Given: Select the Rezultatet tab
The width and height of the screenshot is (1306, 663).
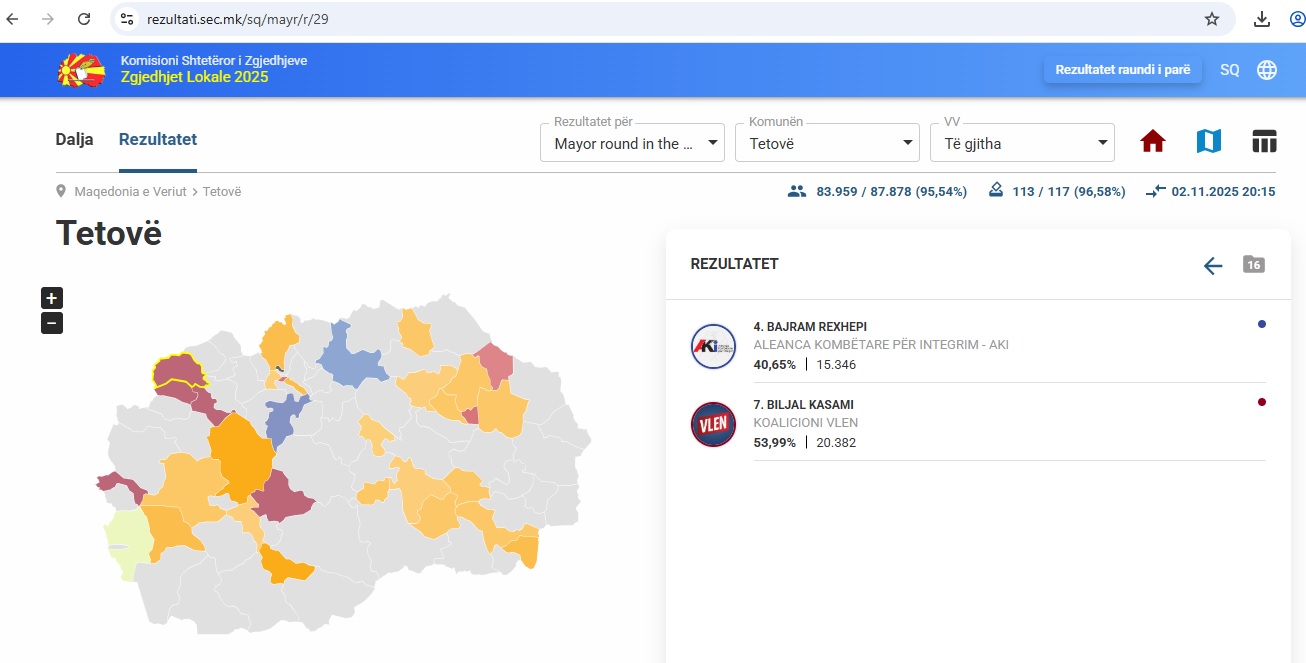Looking at the screenshot, I should point(158,140).
